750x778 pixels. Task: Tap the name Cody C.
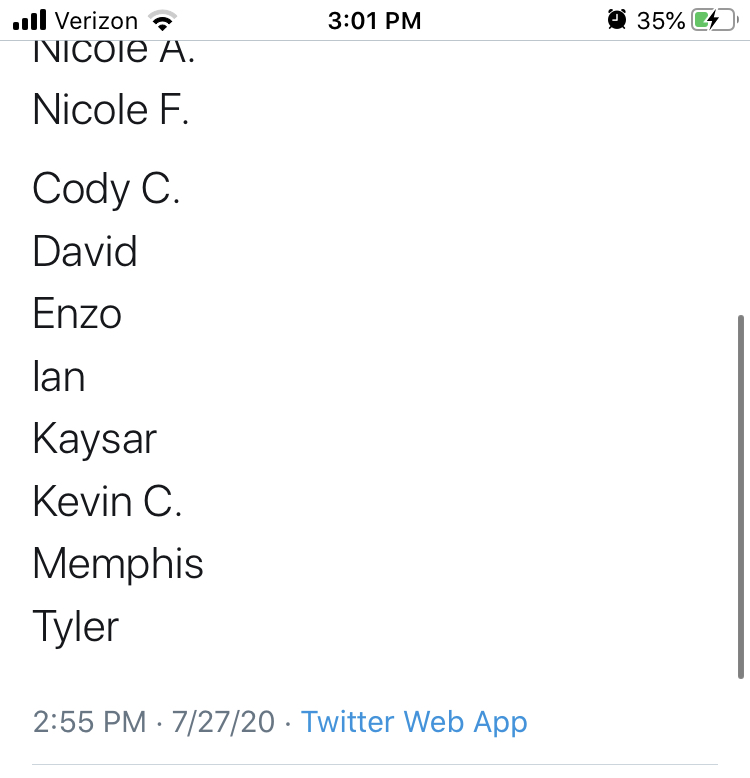click(106, 189)
